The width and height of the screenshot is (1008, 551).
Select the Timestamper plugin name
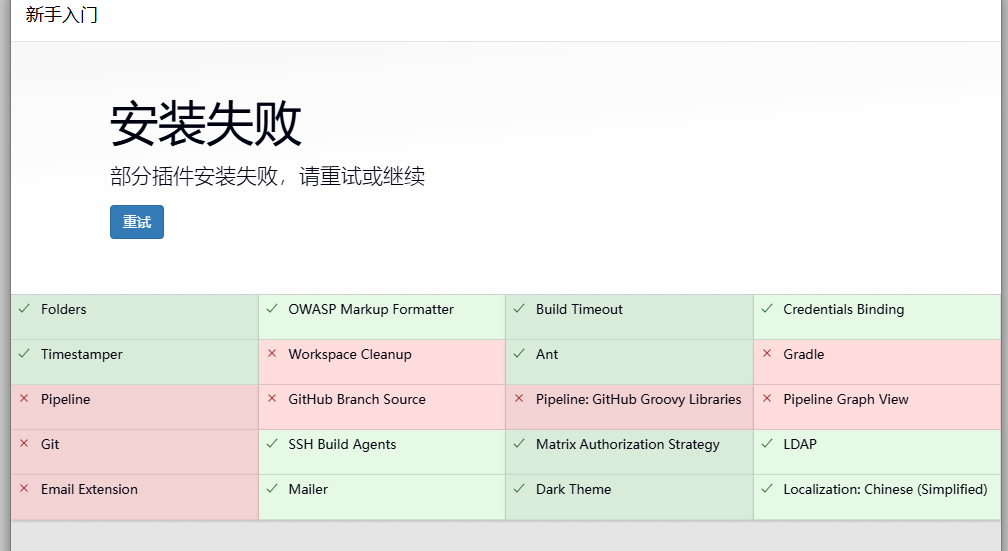coord(82,355)
